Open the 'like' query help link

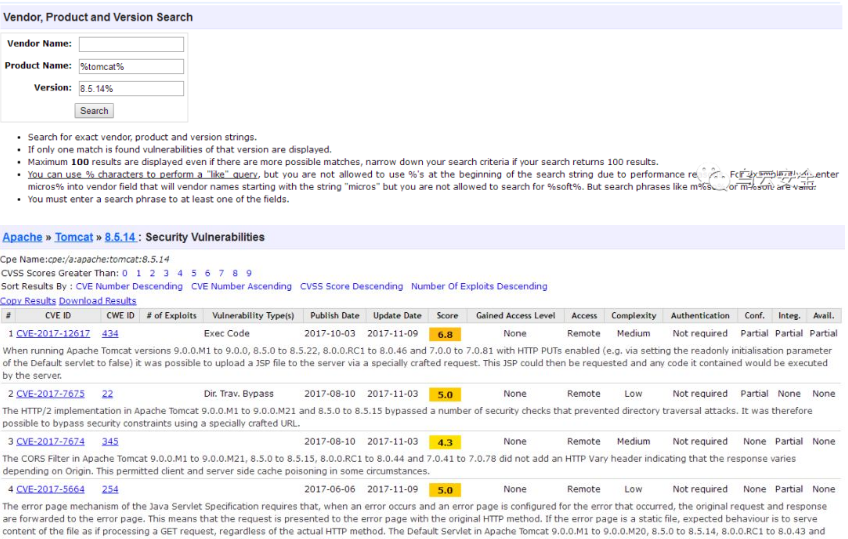pos(143,175)
